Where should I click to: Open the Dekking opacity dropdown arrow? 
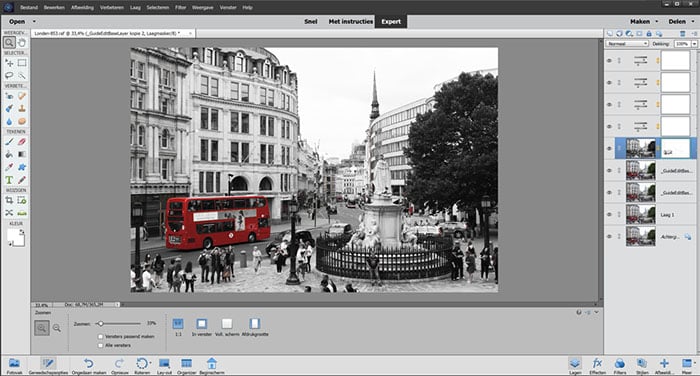point(694,44)
